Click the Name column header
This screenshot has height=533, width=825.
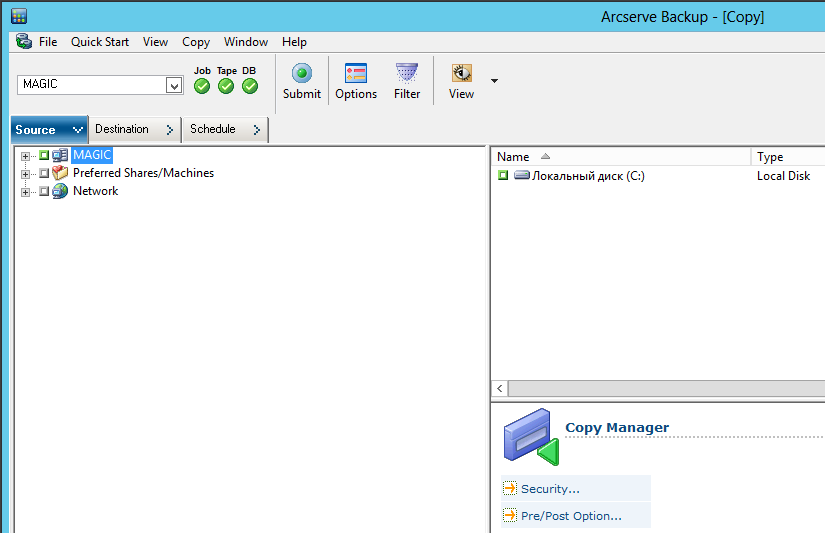(621, 157)
